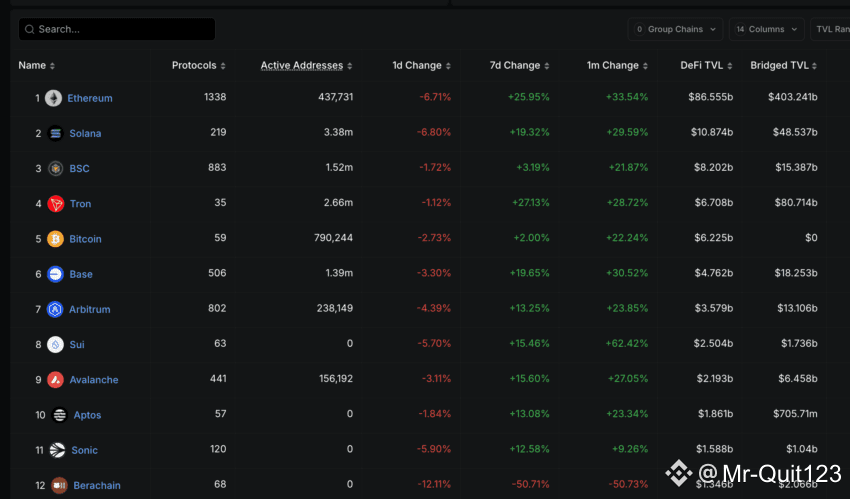Click the Arbitrum chain logo icon
The image size is (850, 499).
click(x=55, y=309)
